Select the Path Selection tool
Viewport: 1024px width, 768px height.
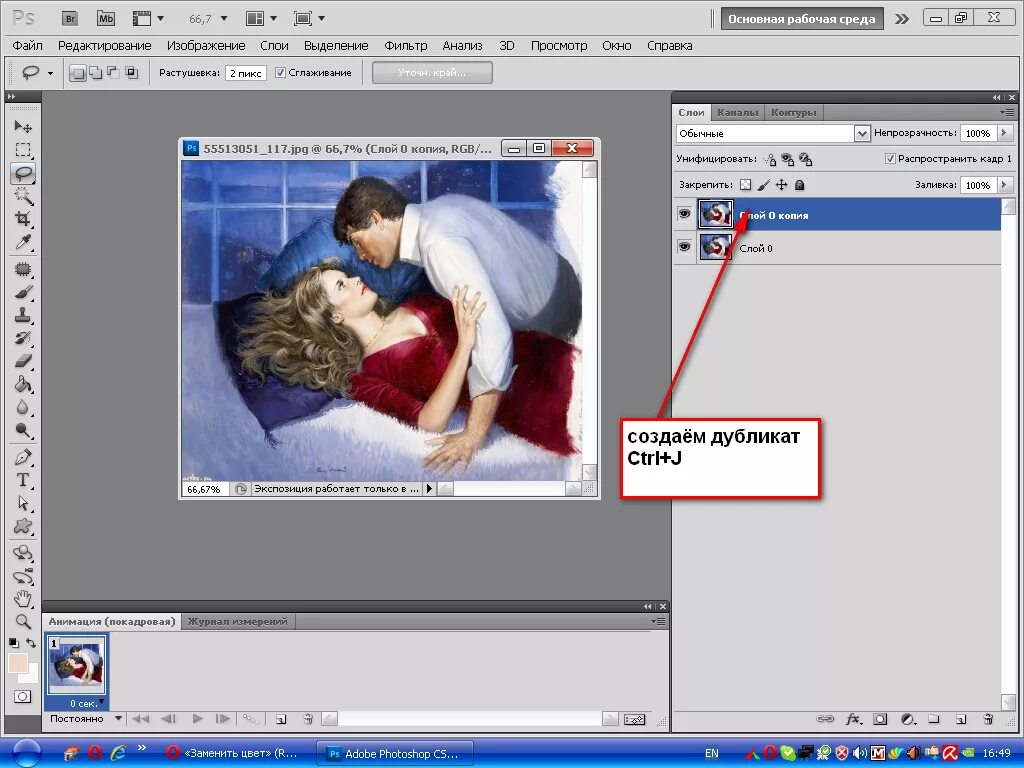[x=23, y=503]
